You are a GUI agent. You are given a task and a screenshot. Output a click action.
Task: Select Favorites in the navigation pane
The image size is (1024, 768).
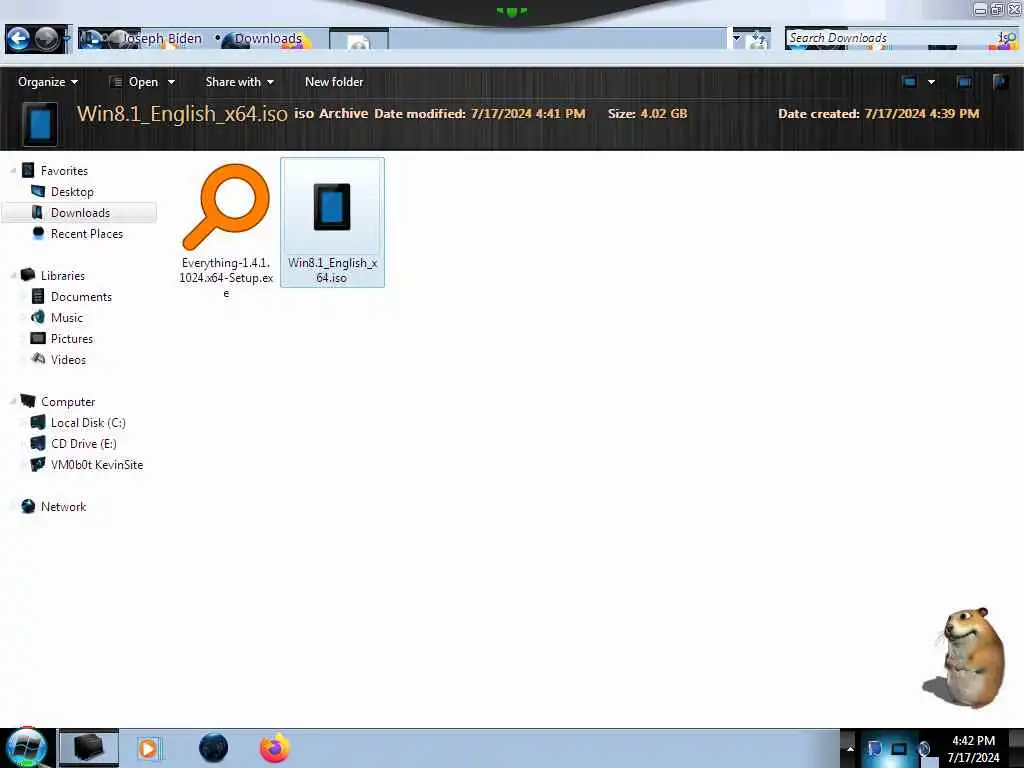[x=64, y=171]
